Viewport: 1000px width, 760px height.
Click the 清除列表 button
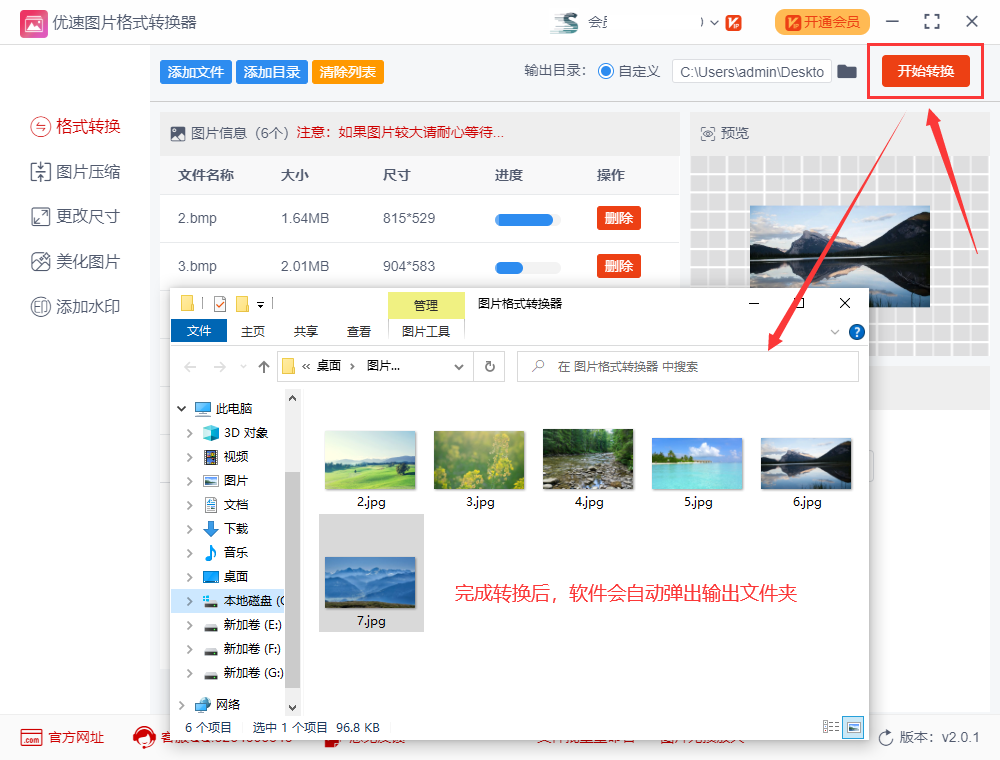348,72
